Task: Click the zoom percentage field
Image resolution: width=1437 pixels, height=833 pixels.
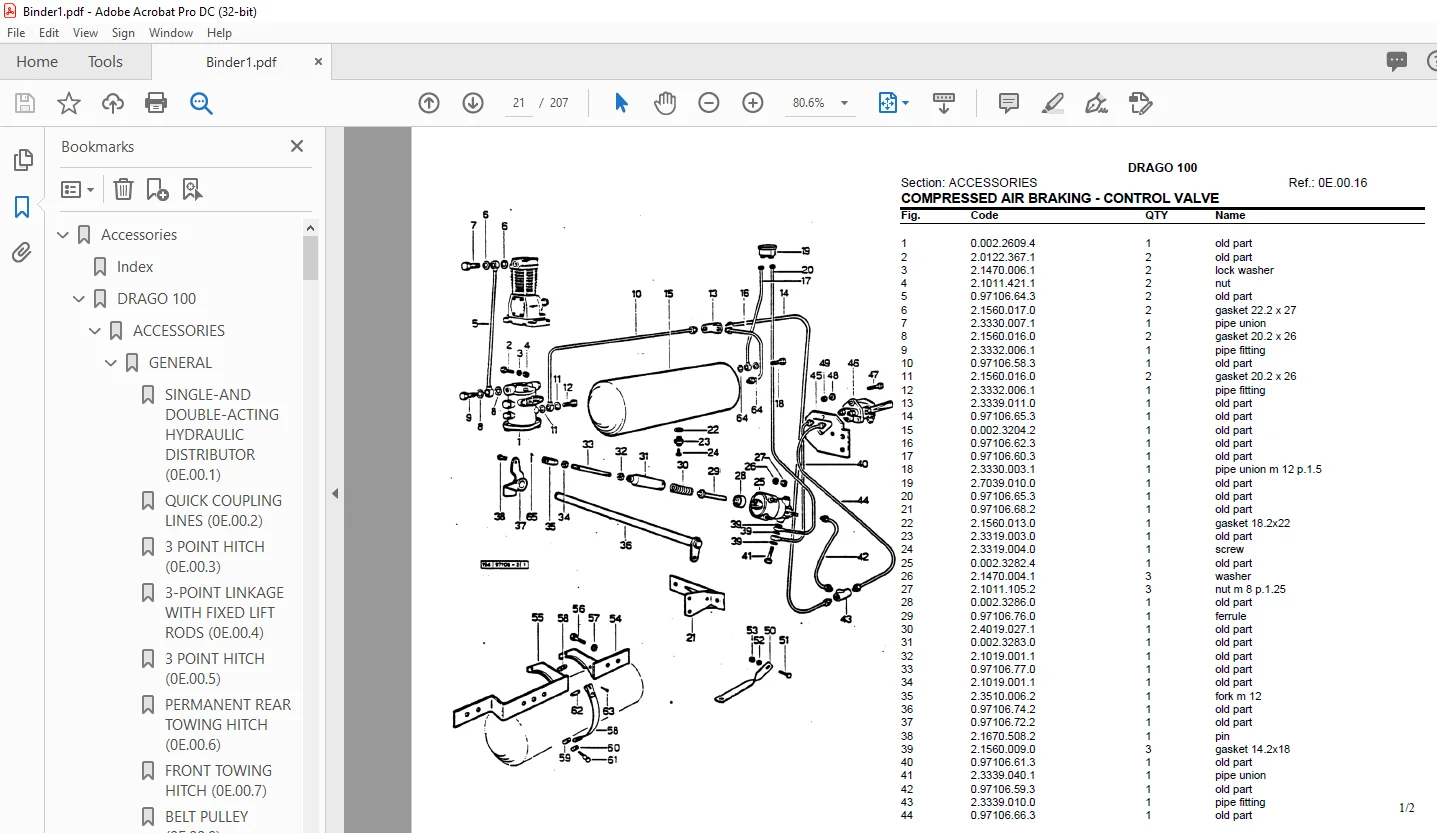Action: click(x=808, y=103)
